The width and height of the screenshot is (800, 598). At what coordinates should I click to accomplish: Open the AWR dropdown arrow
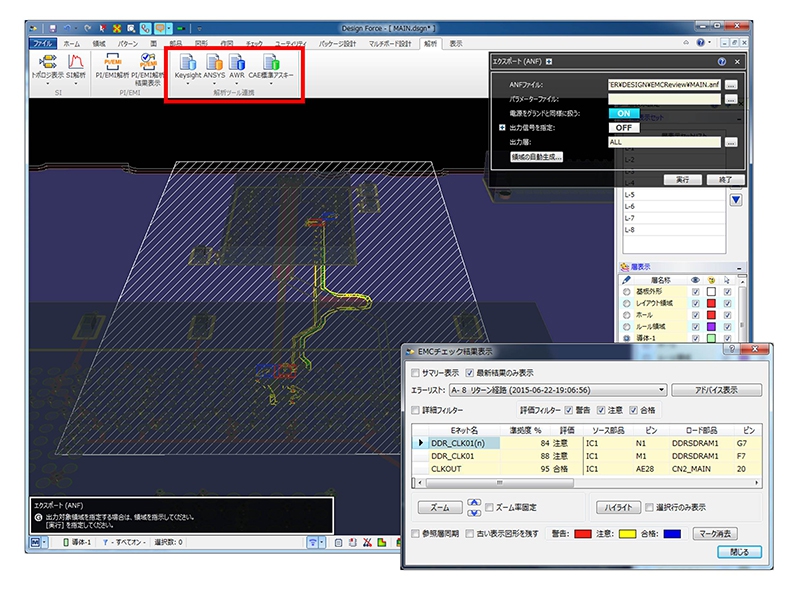coord(237,83)
